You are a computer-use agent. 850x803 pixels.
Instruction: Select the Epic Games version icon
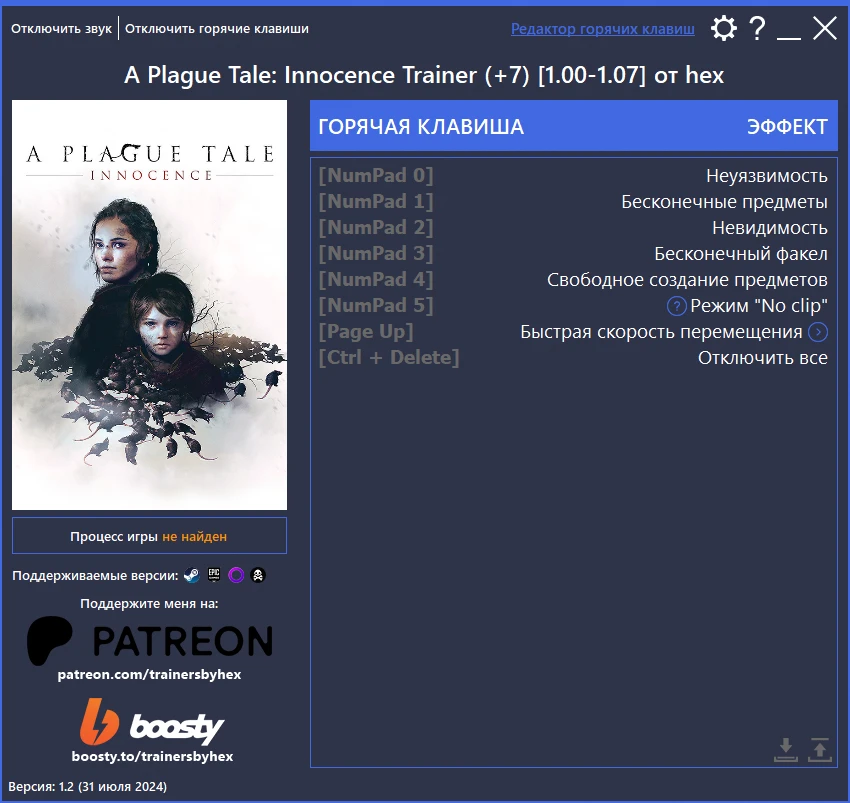[x=214, y=575]
